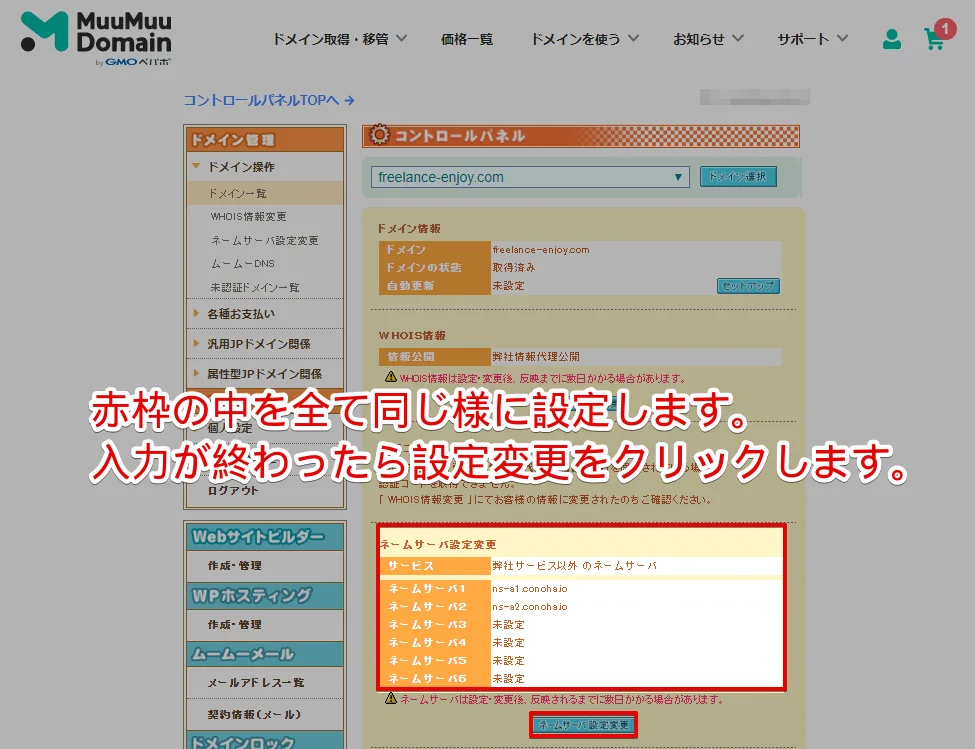The width and height of the screenshot is (975, 749).
Task: Open 未認証ドメイン一覧 in sidebar
Action: [254, 287]
